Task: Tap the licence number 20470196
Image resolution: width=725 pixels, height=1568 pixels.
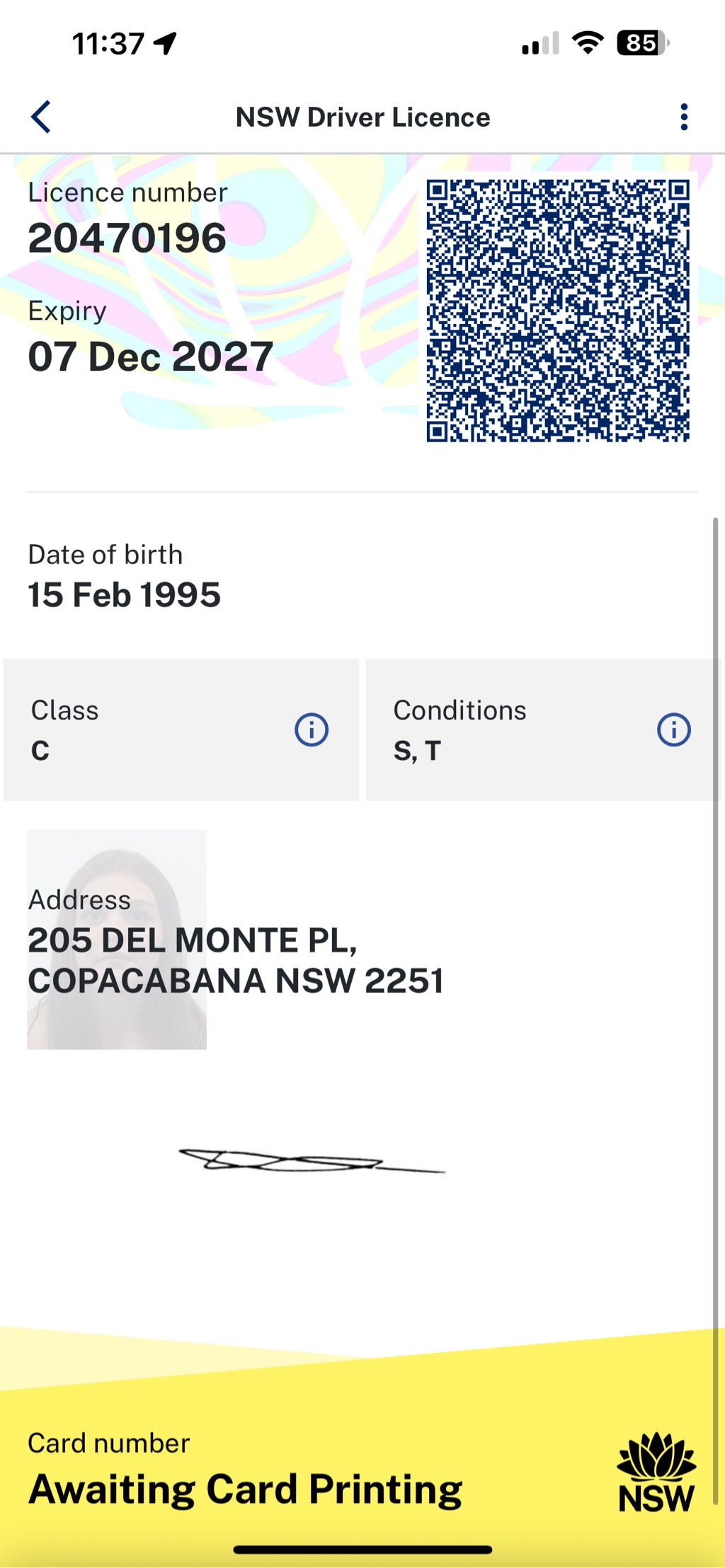Action: [127, 238]
